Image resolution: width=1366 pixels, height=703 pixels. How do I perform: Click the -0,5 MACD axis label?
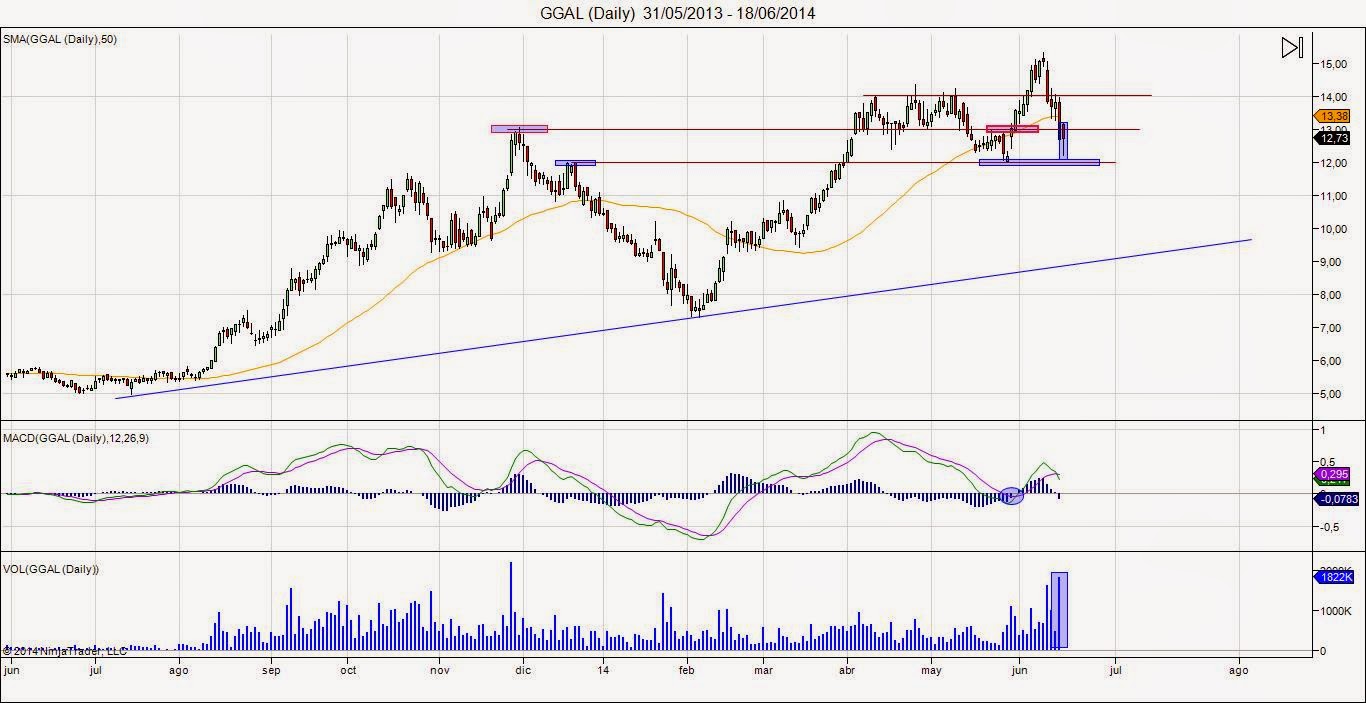point(1329,526)
